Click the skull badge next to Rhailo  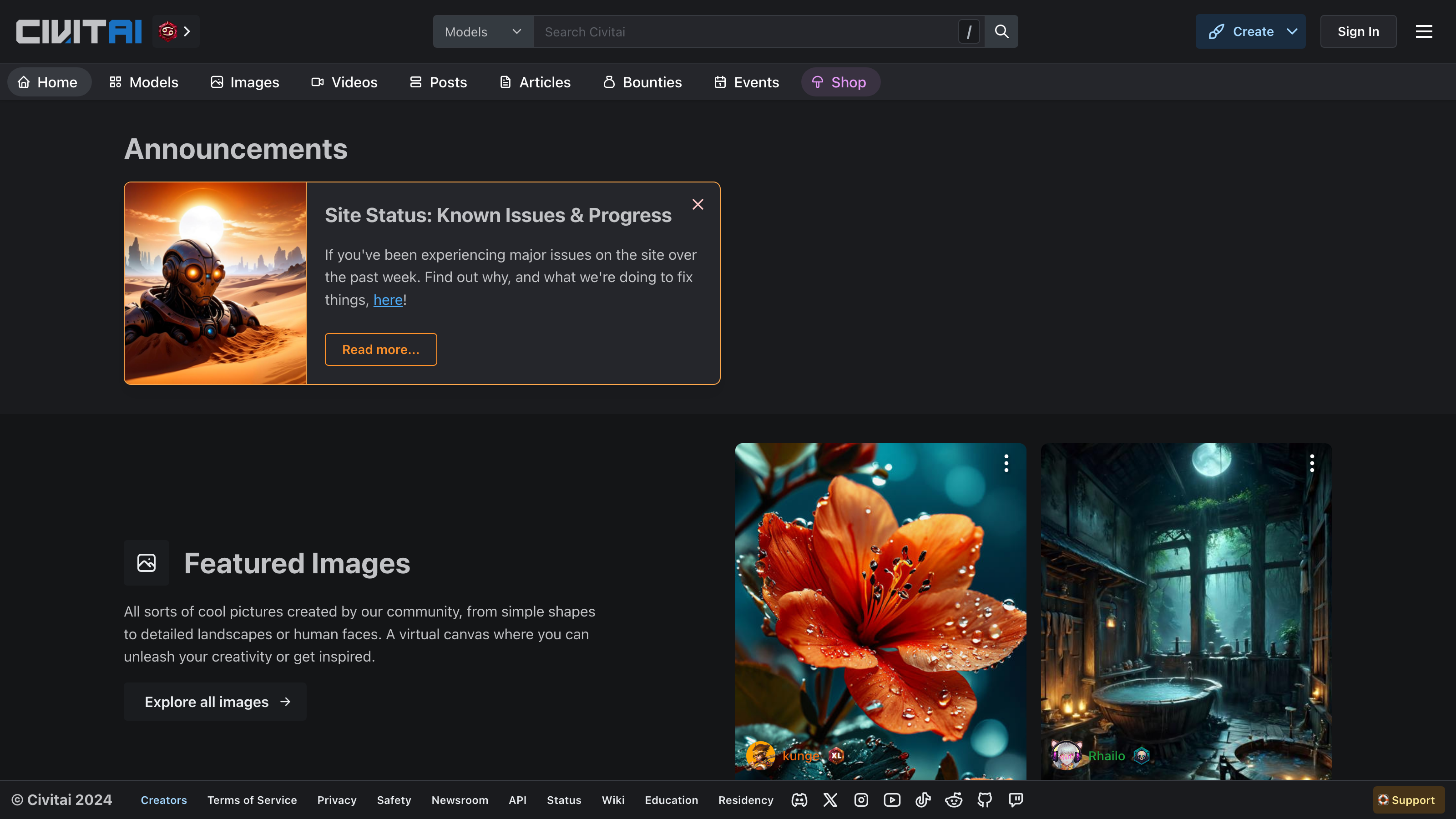click(x=1142, y=756)
